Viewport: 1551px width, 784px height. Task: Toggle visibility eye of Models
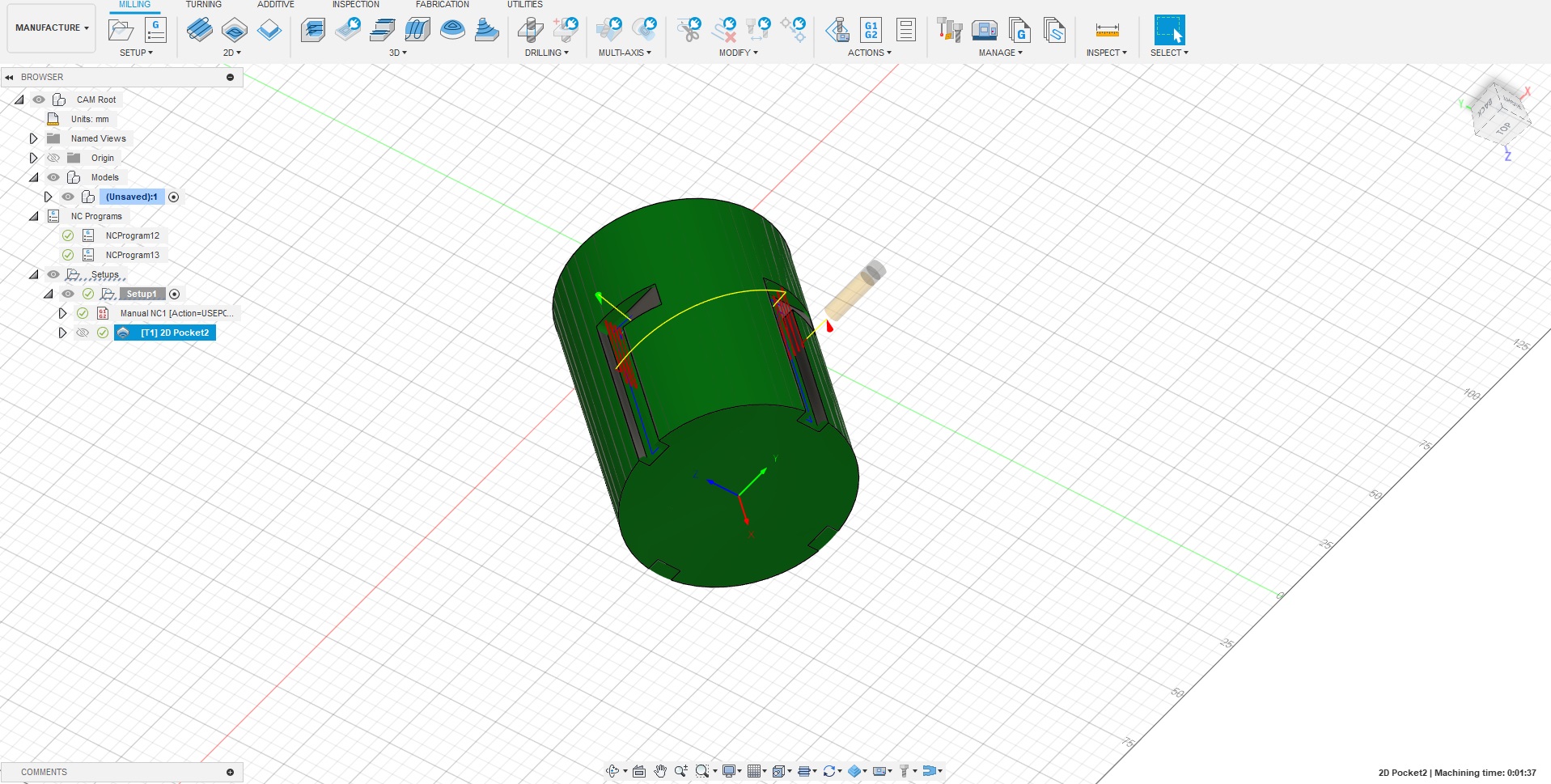(x=53, y=177)
